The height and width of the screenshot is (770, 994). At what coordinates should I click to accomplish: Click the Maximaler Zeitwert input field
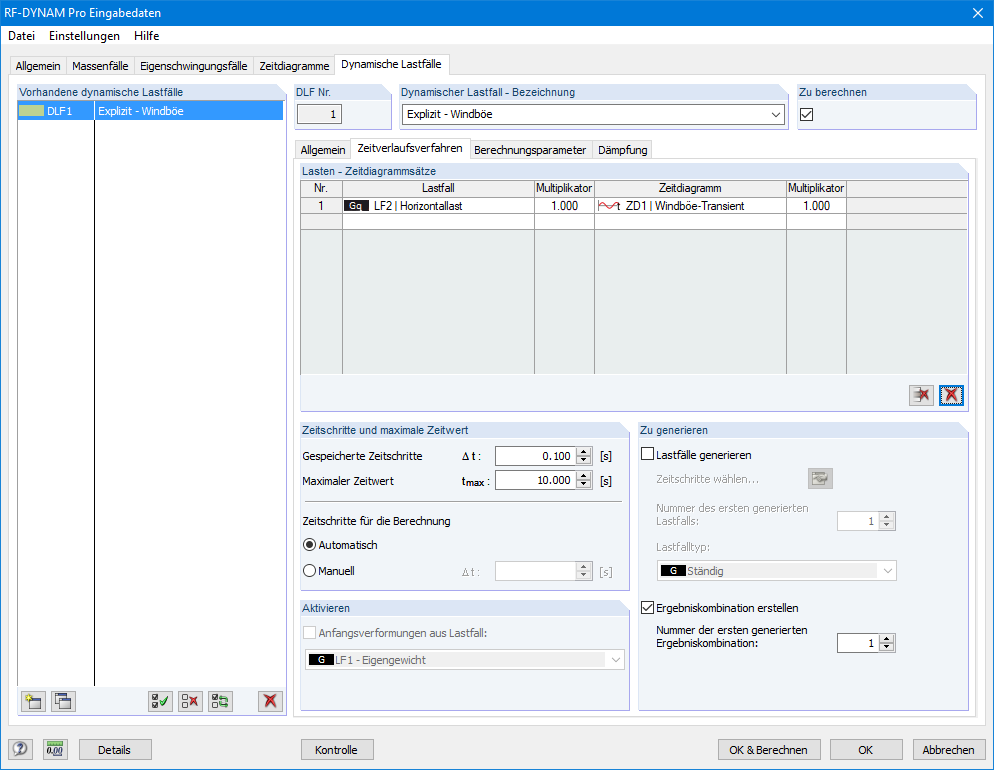(x=535, y=480)
